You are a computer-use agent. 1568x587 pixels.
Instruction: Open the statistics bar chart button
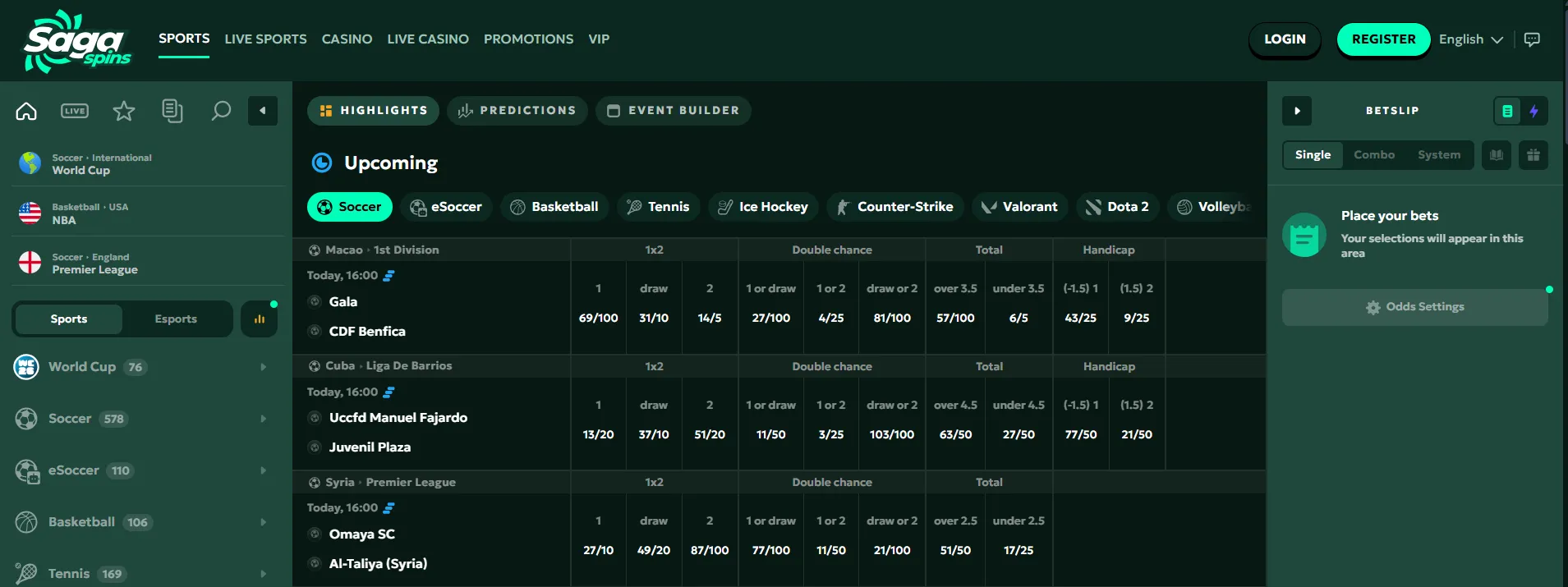coord(260,319)
